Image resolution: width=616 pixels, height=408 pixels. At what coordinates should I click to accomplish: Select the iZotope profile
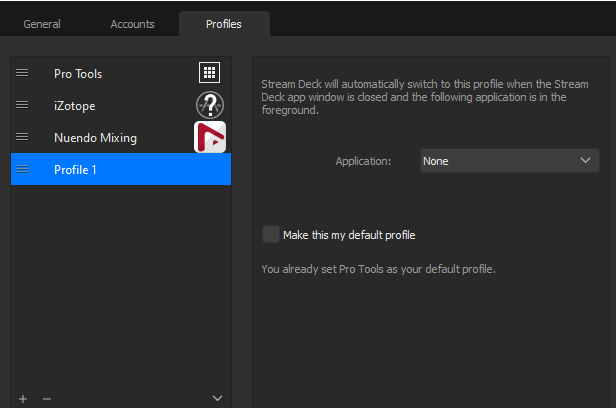[121, 105]
